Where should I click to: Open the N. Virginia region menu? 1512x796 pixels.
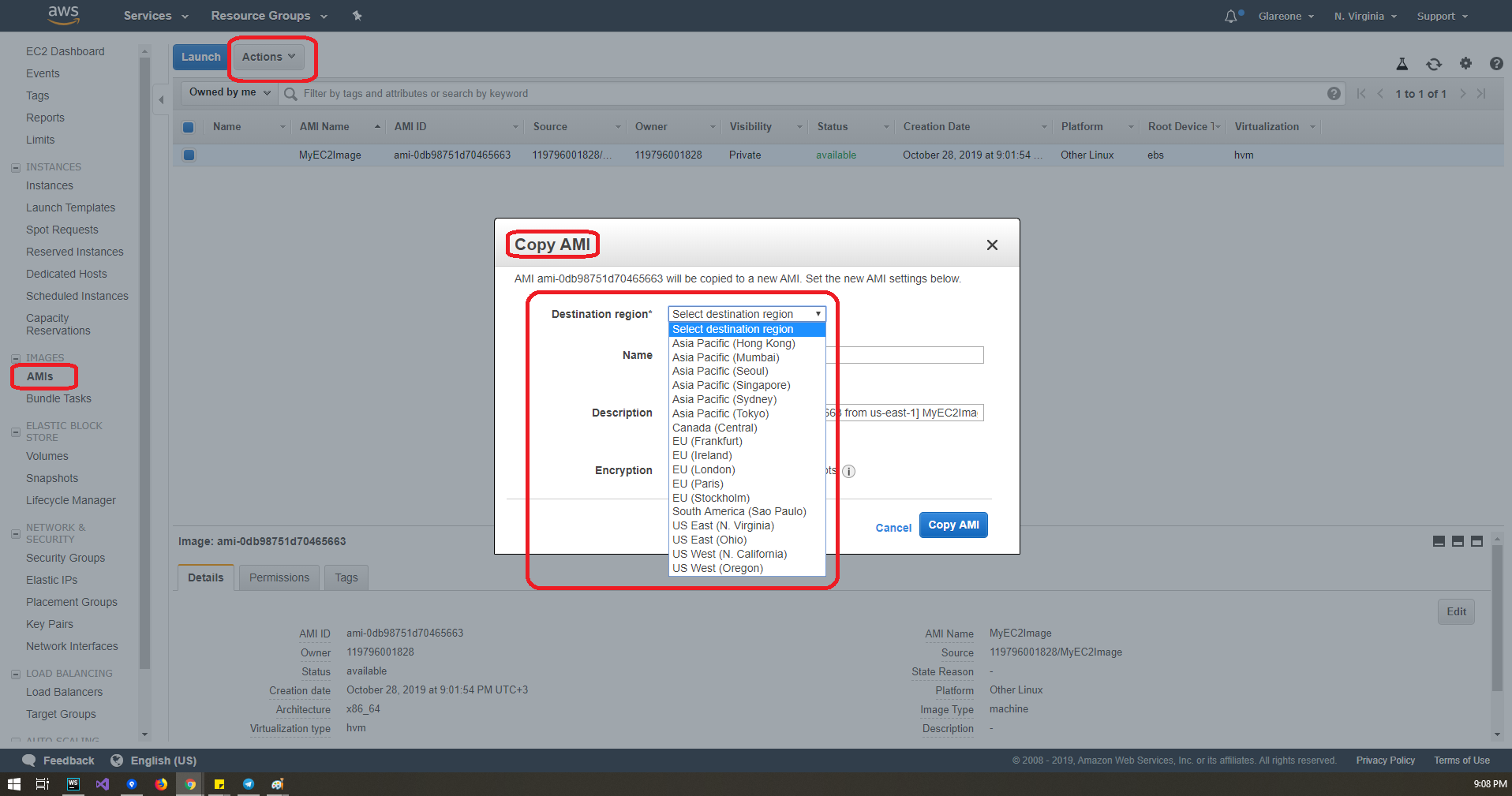(x=1365, y=16)
